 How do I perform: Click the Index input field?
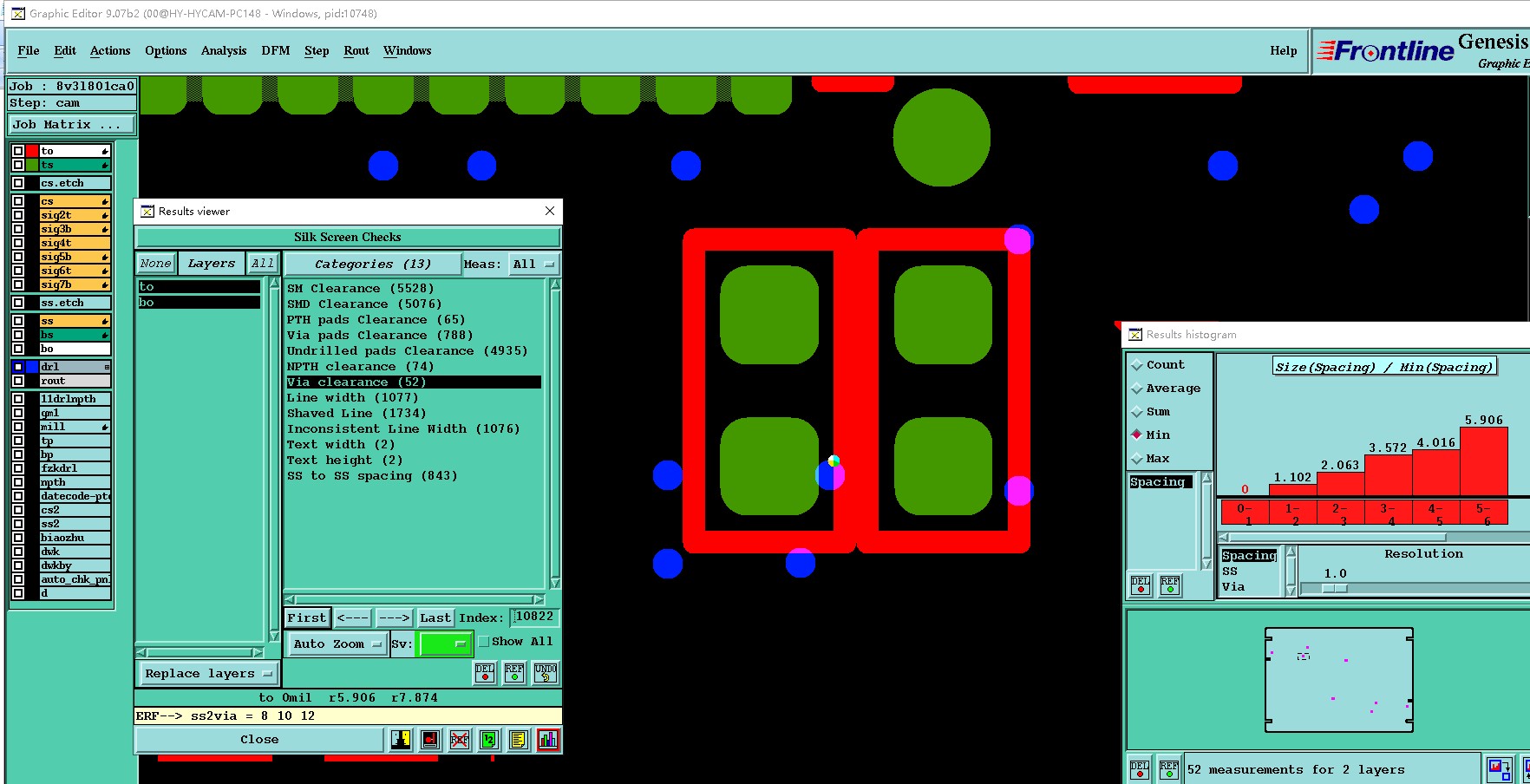534,617
